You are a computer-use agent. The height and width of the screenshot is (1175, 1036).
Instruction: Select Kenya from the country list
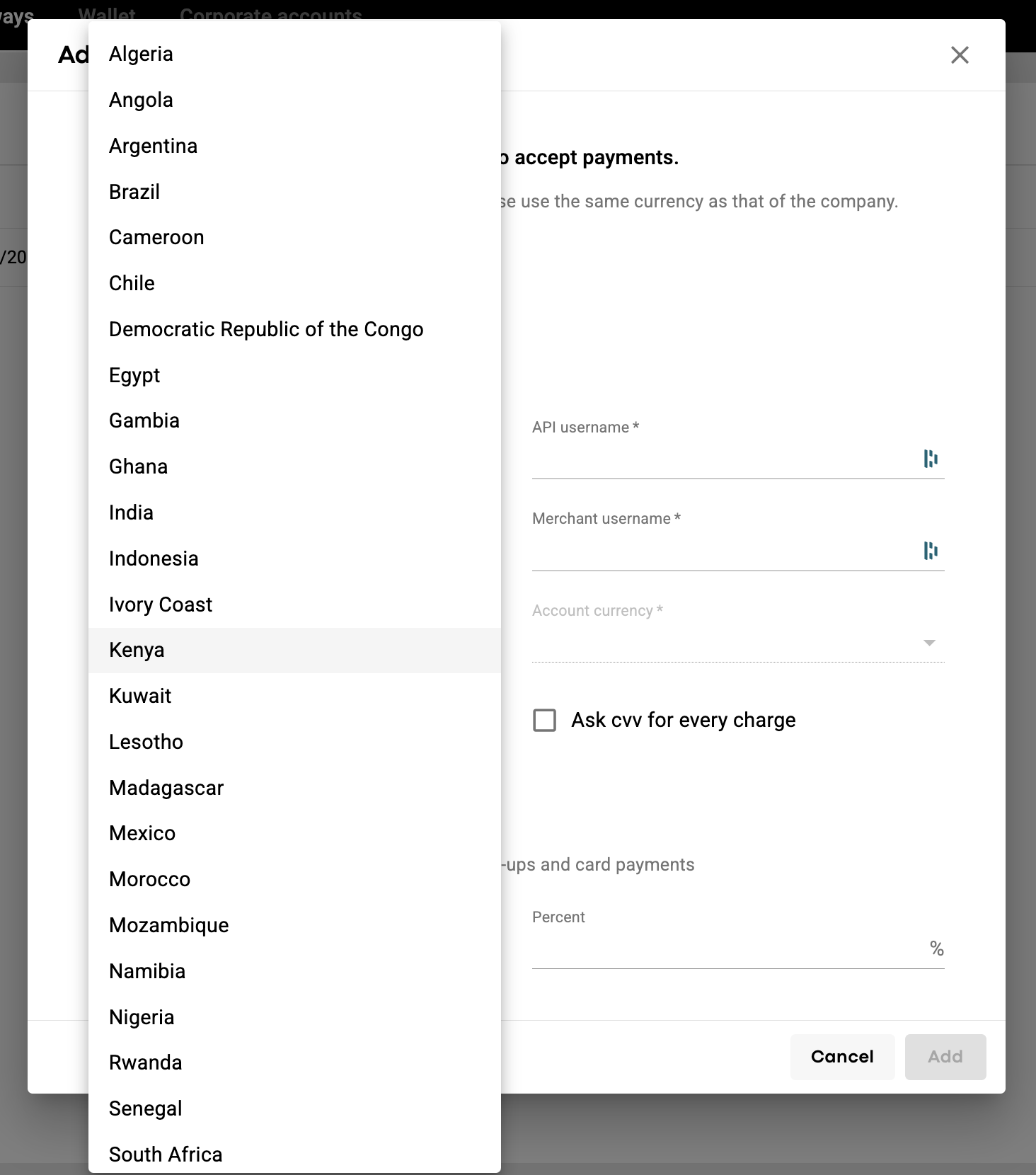[137, 650]
